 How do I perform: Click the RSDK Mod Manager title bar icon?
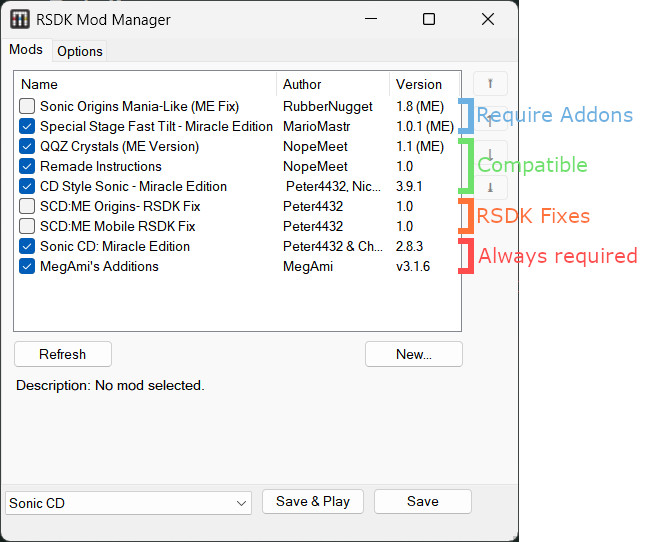[x=19, y=20]
